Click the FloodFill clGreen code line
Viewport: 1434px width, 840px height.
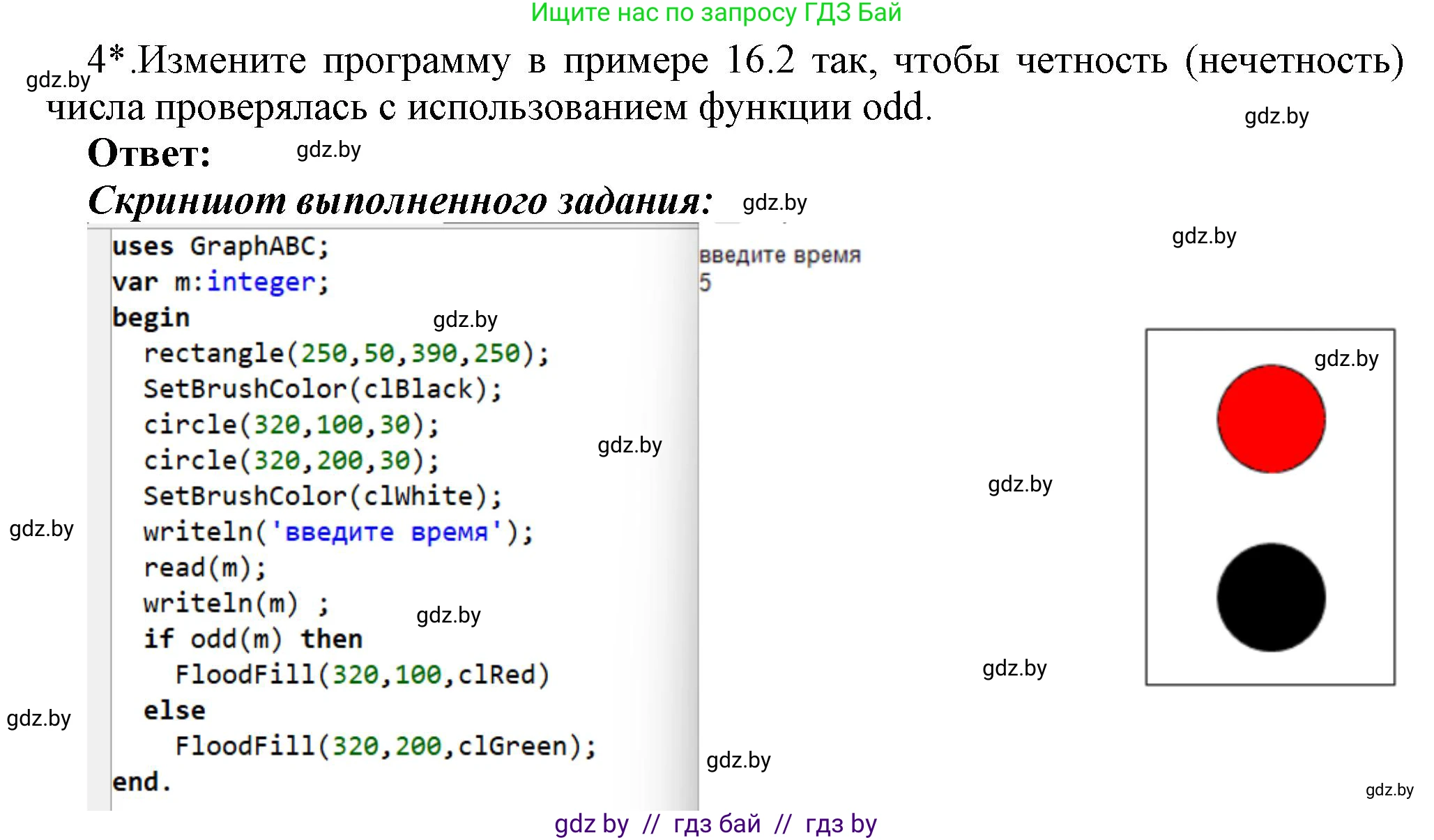point(386,746)
